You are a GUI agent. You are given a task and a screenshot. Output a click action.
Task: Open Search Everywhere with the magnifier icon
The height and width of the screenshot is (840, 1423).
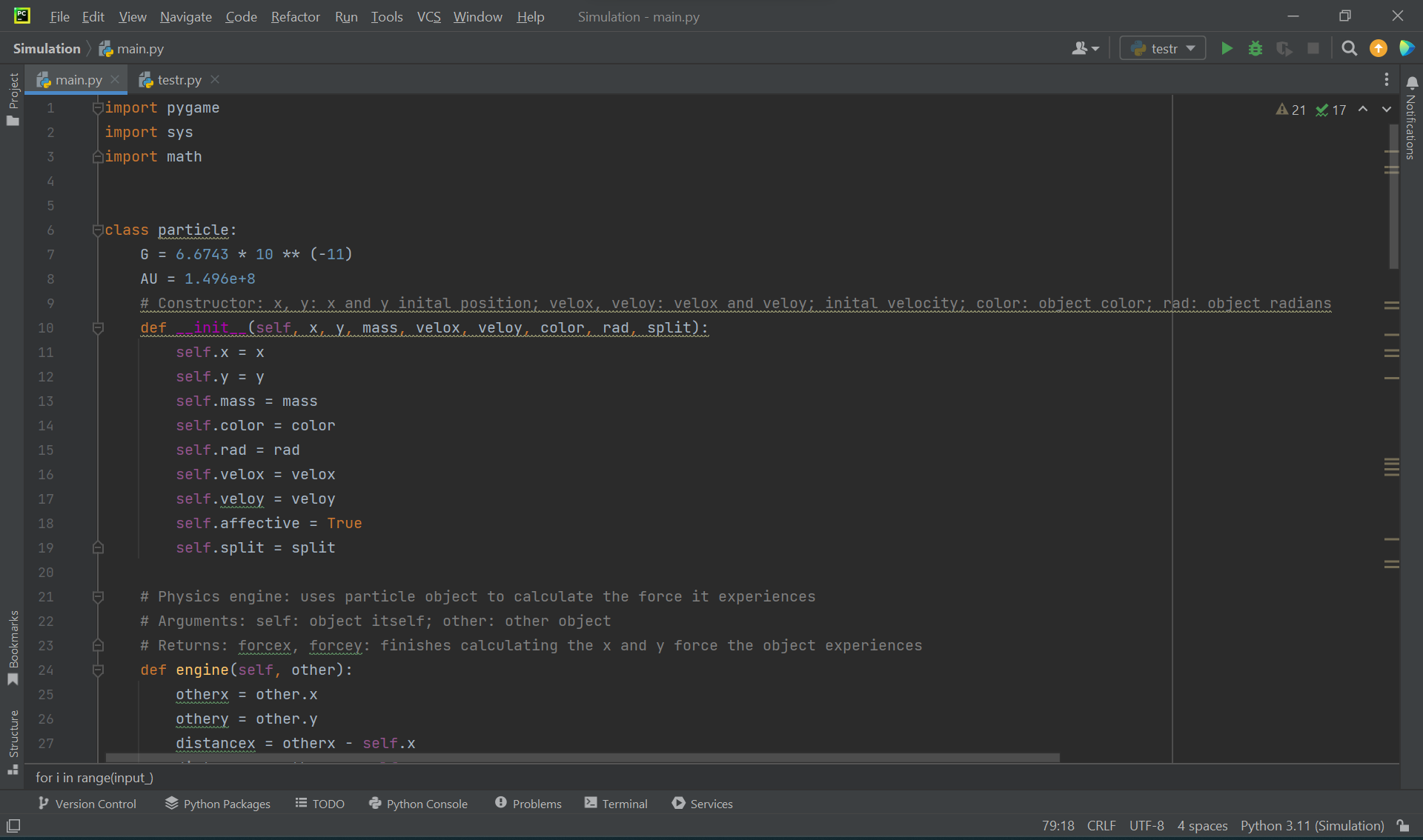click(x=1348, y=47)
